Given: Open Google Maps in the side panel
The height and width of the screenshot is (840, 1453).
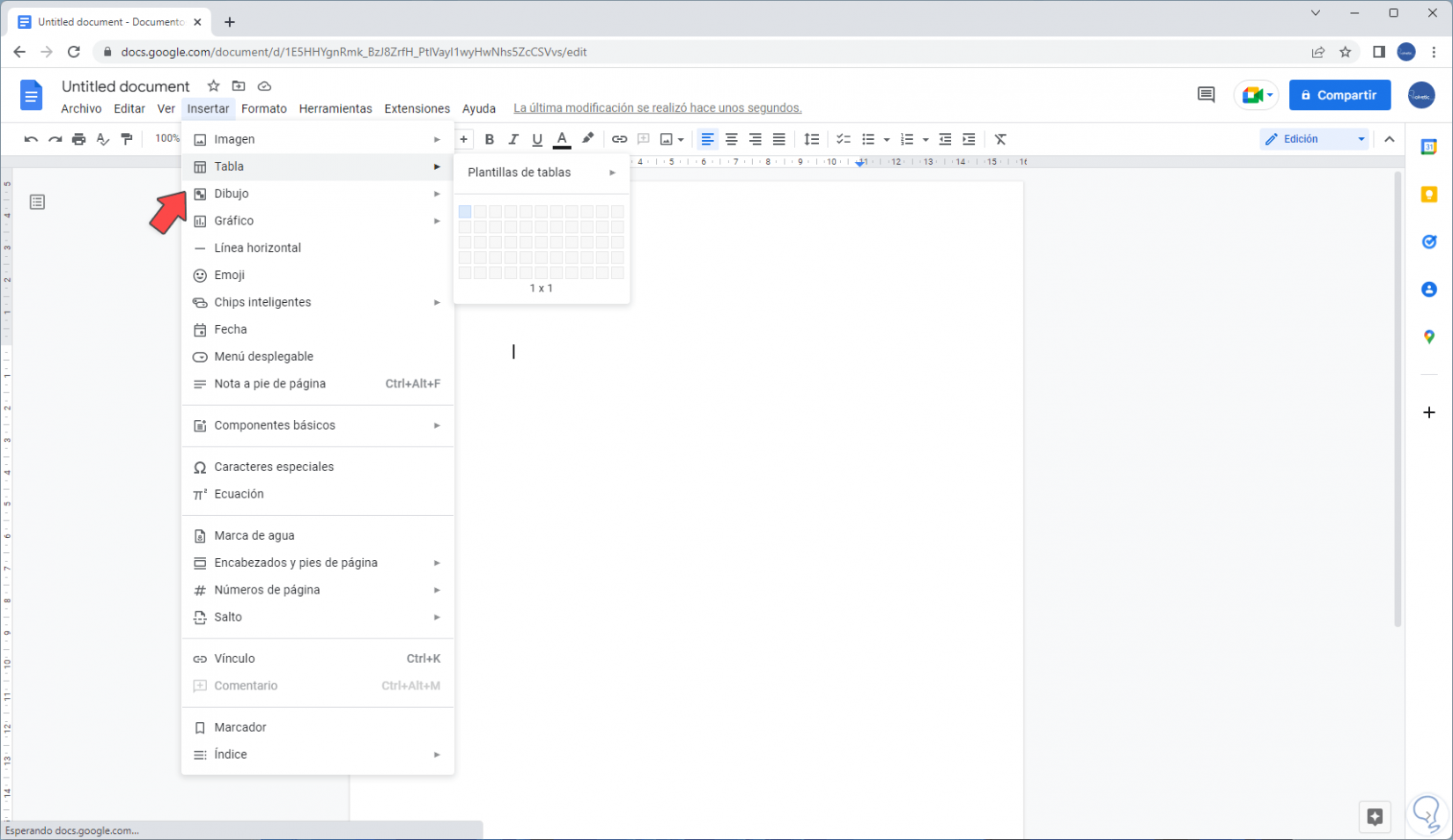Looking at the screenshot, I should [1429, 337].
